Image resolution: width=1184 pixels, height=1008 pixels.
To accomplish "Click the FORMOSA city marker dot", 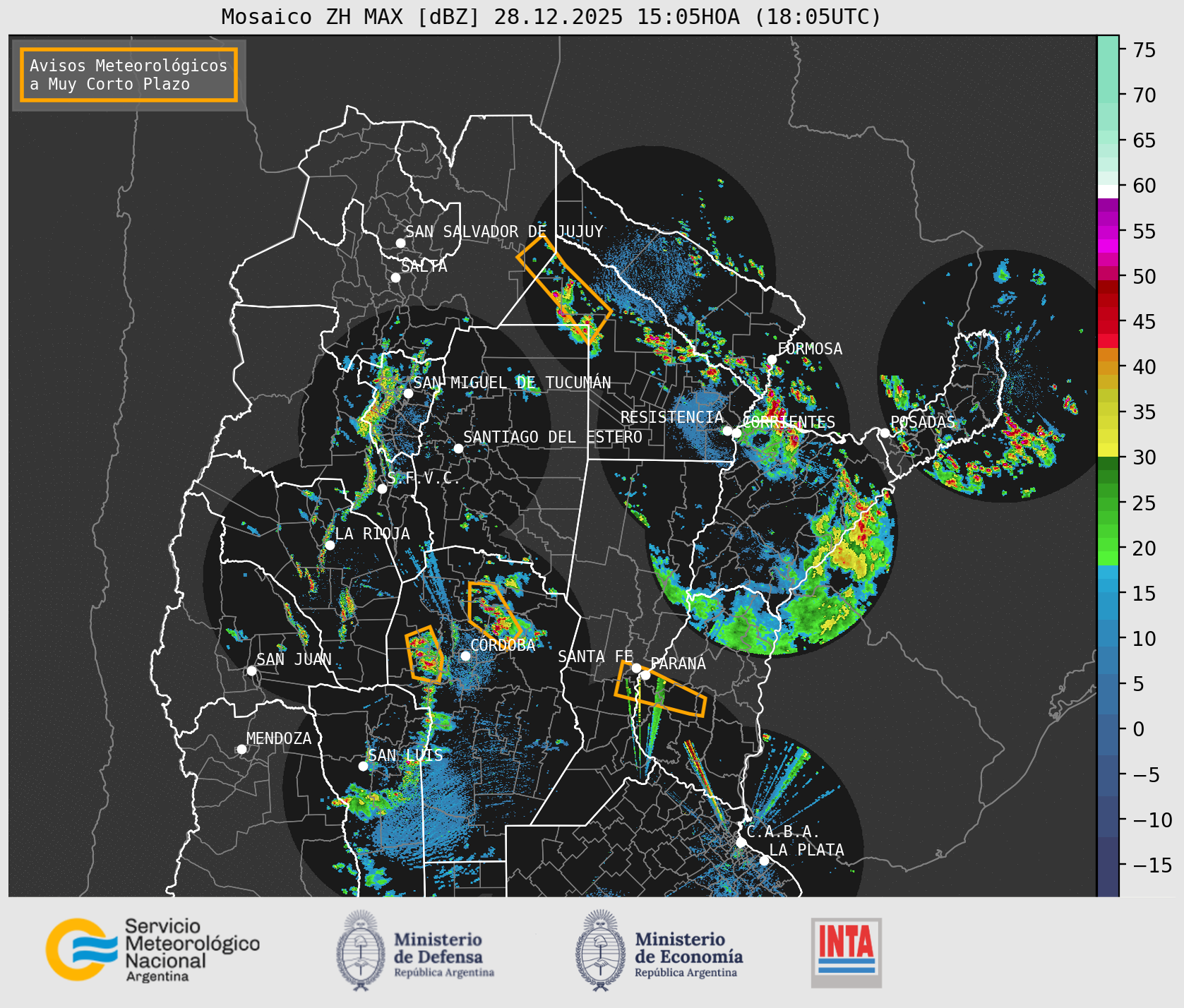I will [772, 359].
